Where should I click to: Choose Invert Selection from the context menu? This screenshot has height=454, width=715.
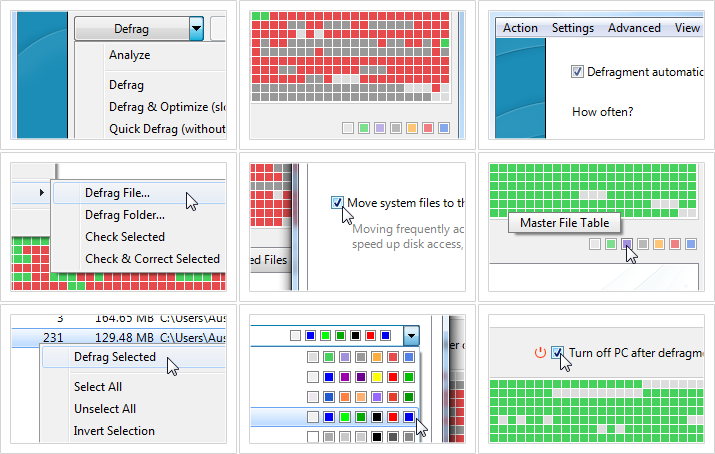[114, 431]
